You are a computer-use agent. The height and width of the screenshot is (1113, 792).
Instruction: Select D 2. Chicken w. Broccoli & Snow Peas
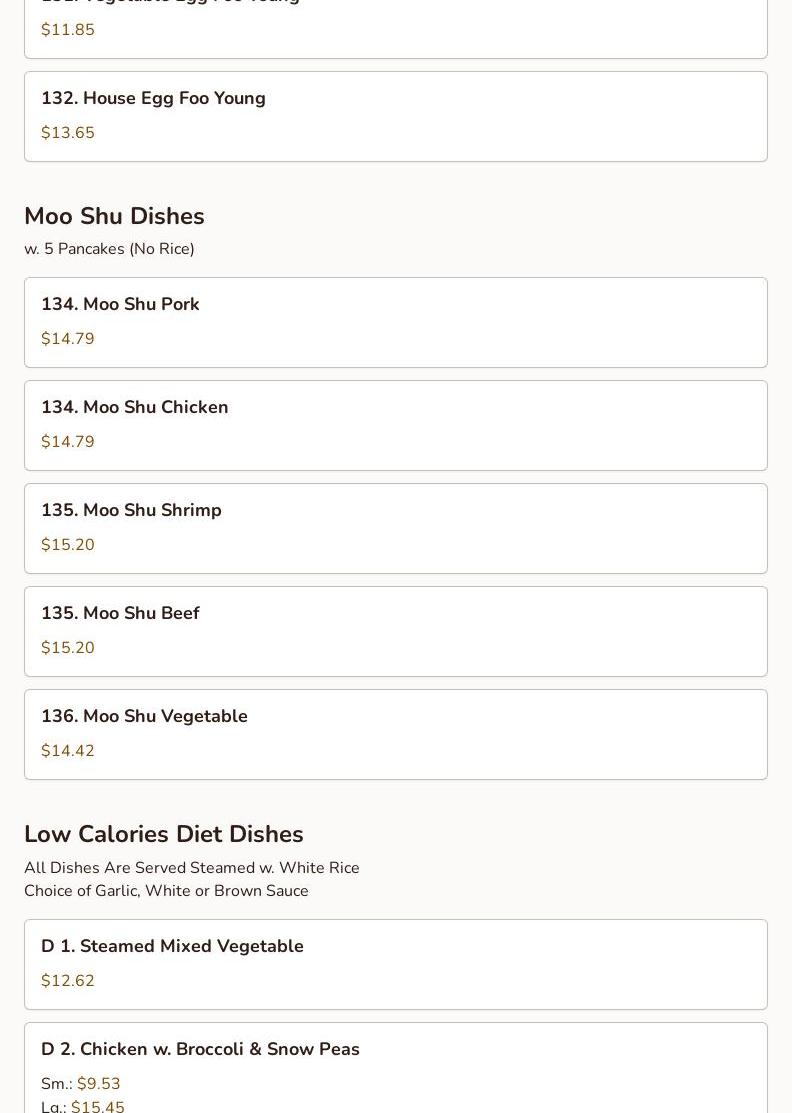point(200,1049)
